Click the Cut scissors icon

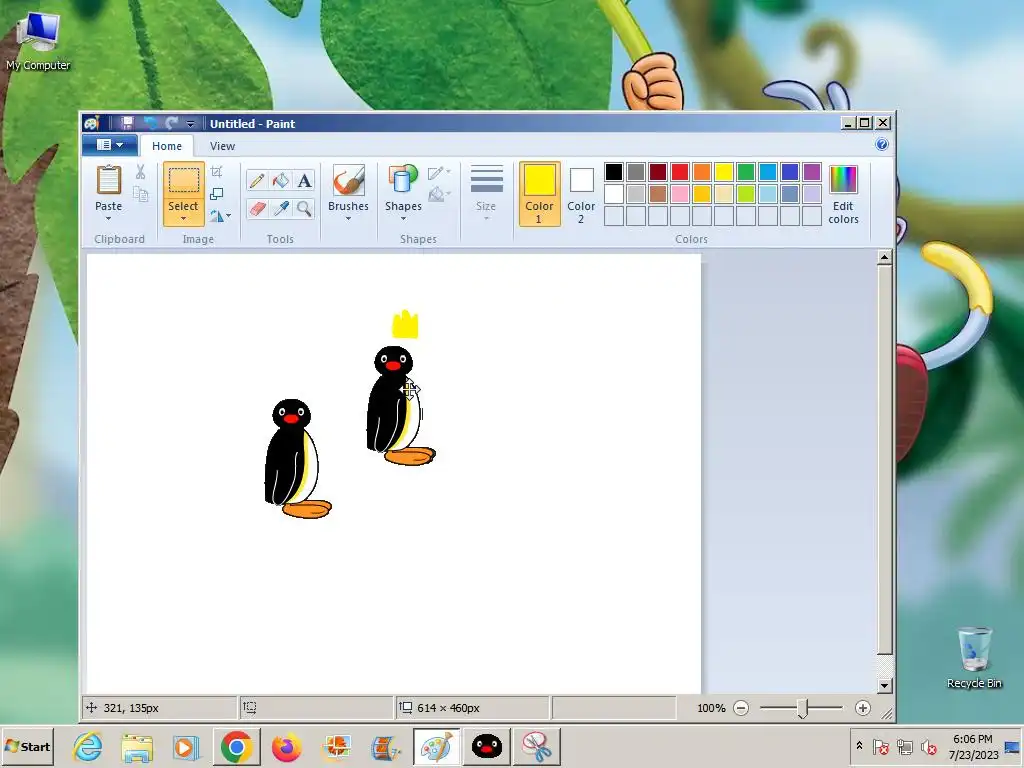click(140, 172)
